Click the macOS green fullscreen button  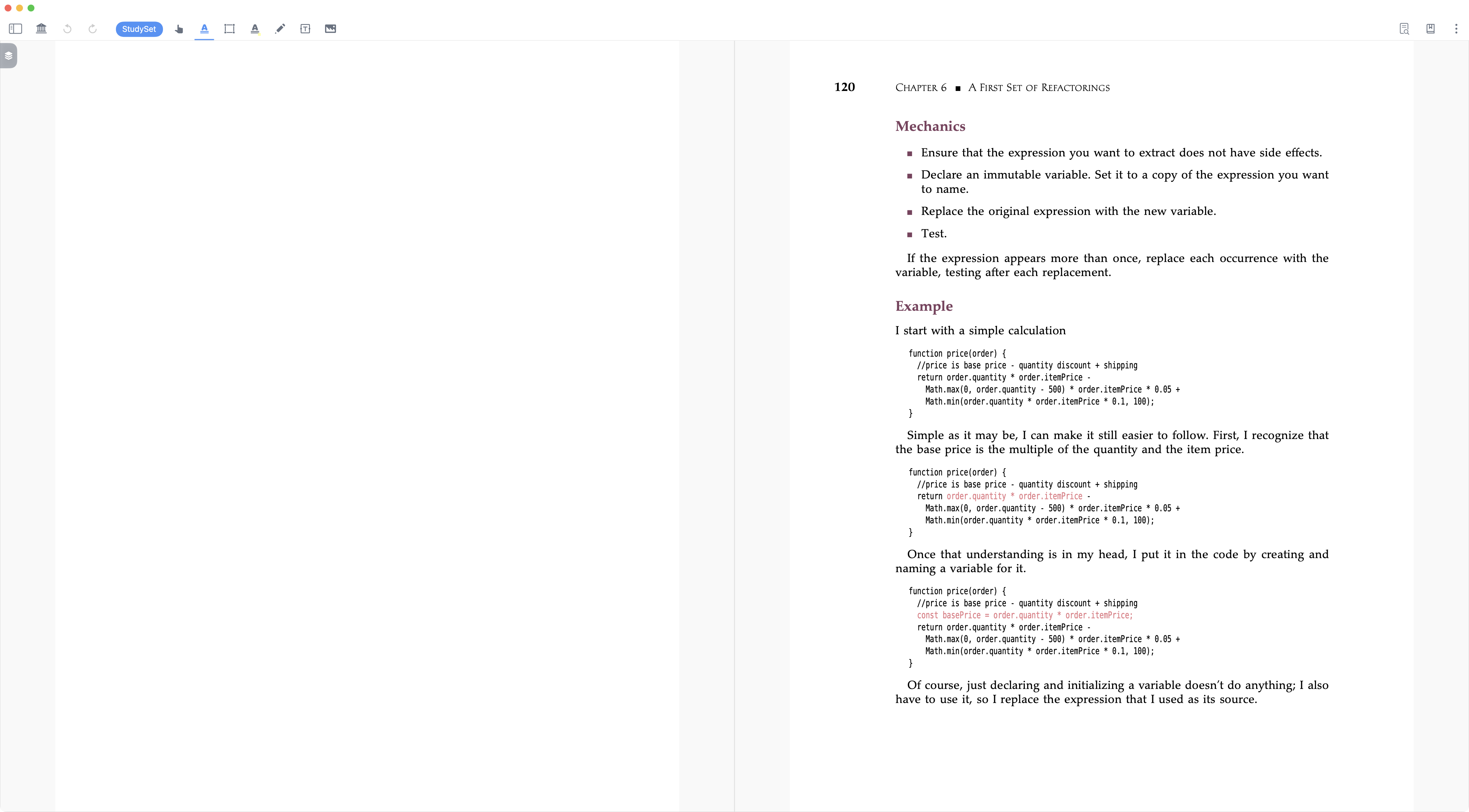click(31, 8)
